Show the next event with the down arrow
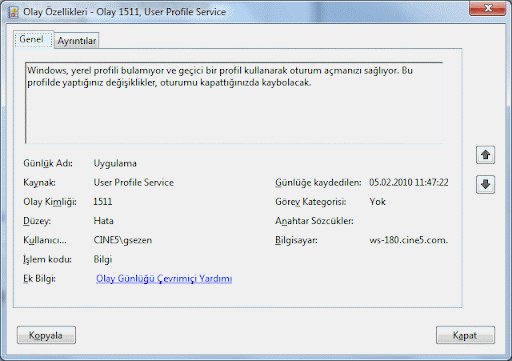The width and height of the screenshot is (512, 361). click(x=485, y=184)
